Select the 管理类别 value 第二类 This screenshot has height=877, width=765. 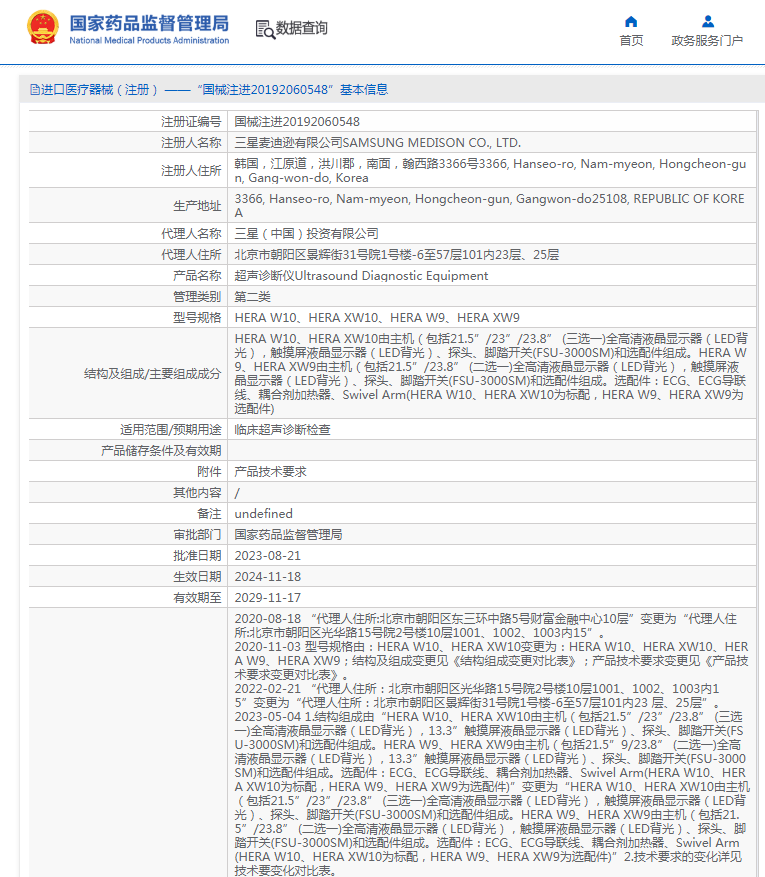pyautogui.click(x=252, y=296)
